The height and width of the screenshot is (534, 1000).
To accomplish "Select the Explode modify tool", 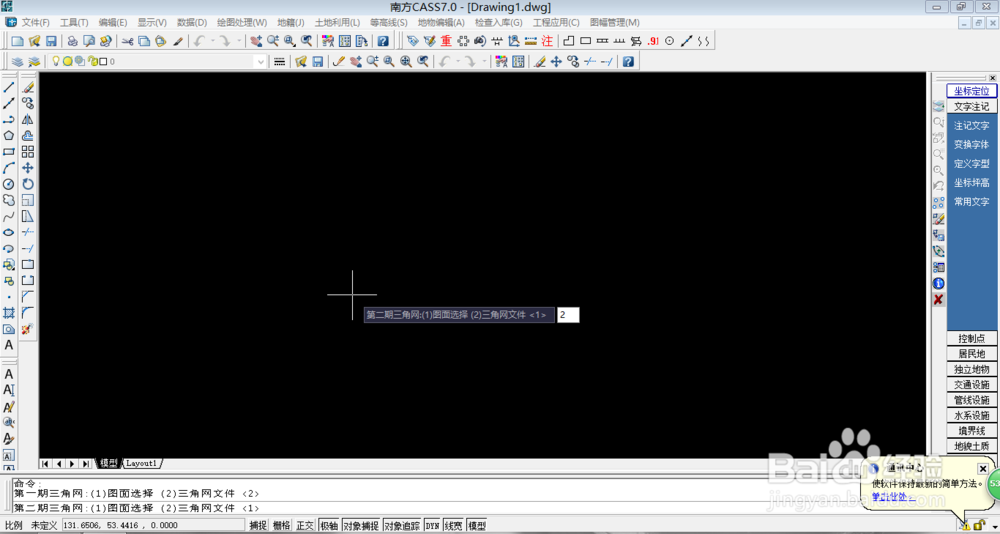I will point(27,329).
